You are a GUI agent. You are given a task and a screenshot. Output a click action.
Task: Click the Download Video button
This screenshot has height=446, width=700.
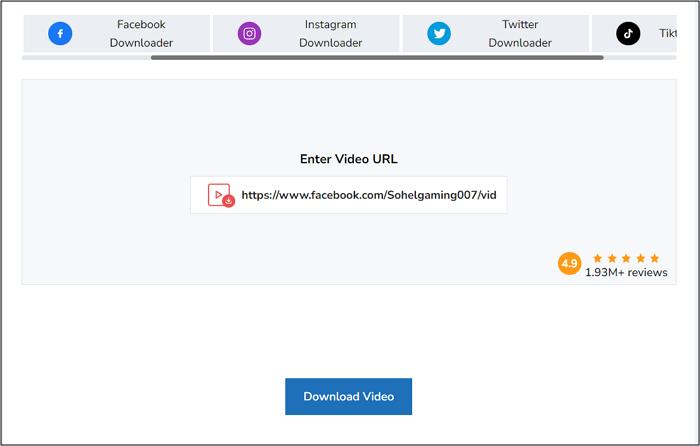point(348,396)
